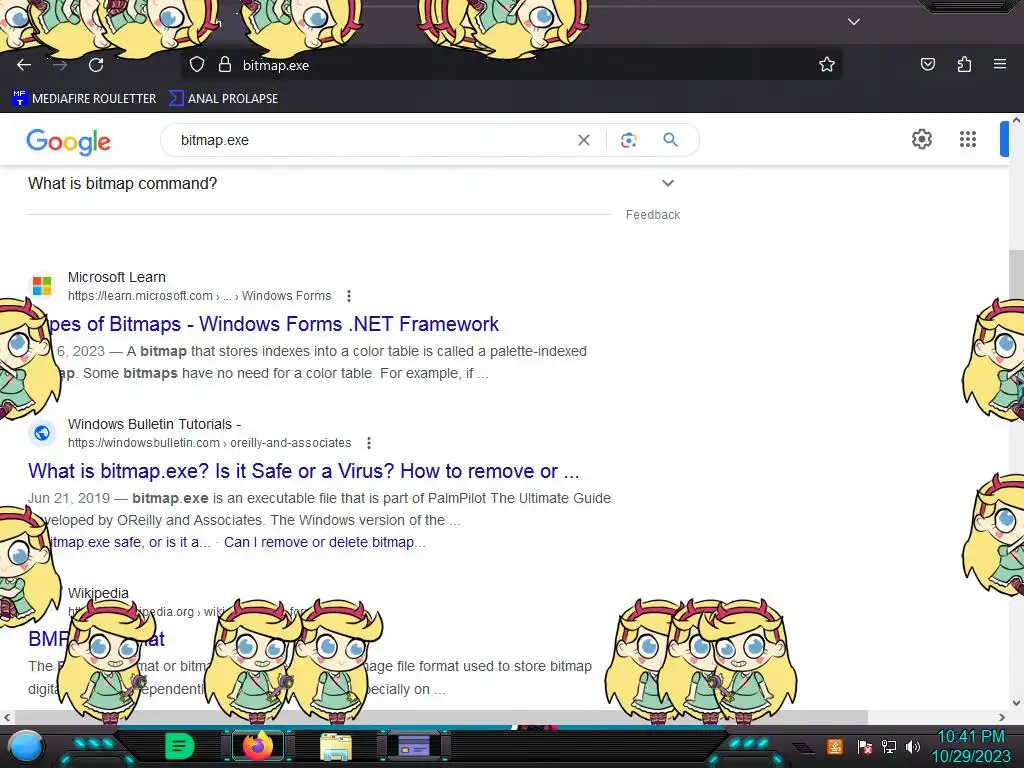Viewport: 1024px width, 768px height.
Task: Open the purple window app in the taskbar
Action: 414,746
